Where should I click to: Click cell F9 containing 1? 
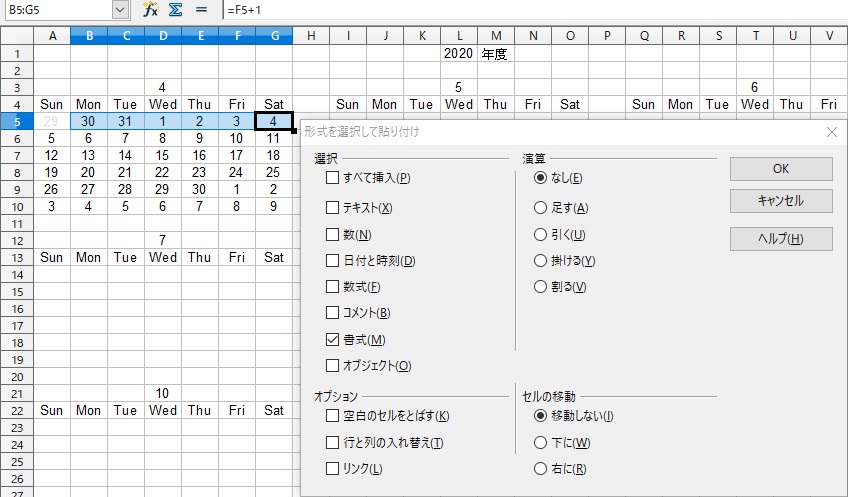click(x=237, y=189)
